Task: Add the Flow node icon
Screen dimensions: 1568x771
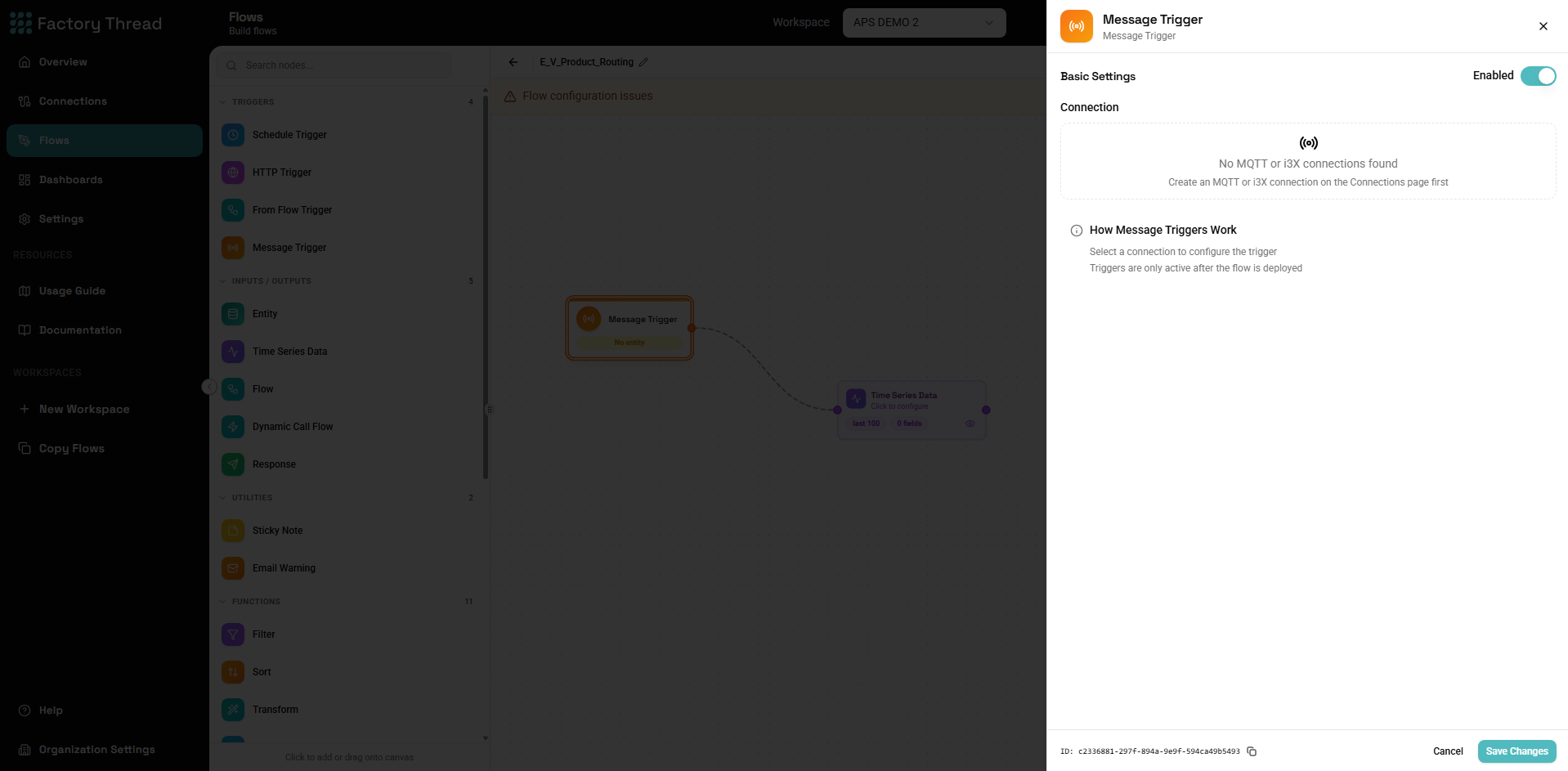Action: pyautogui.click(x=233, y=389)
